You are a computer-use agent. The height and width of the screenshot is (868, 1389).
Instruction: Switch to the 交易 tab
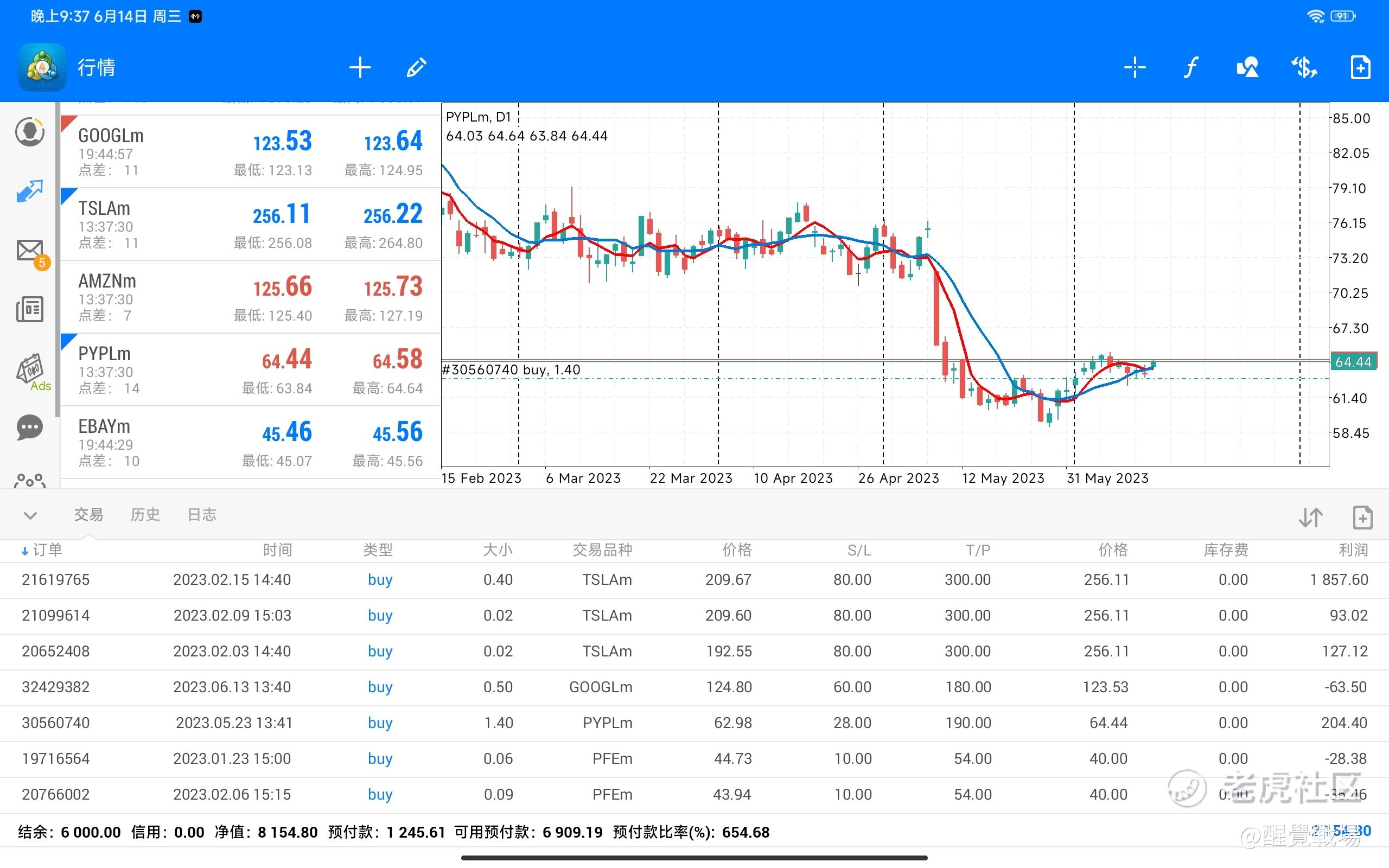click(88, 514)
